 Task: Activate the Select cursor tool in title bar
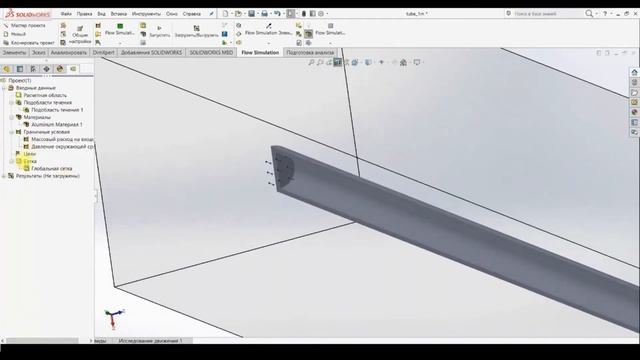(x=290, y=14)
